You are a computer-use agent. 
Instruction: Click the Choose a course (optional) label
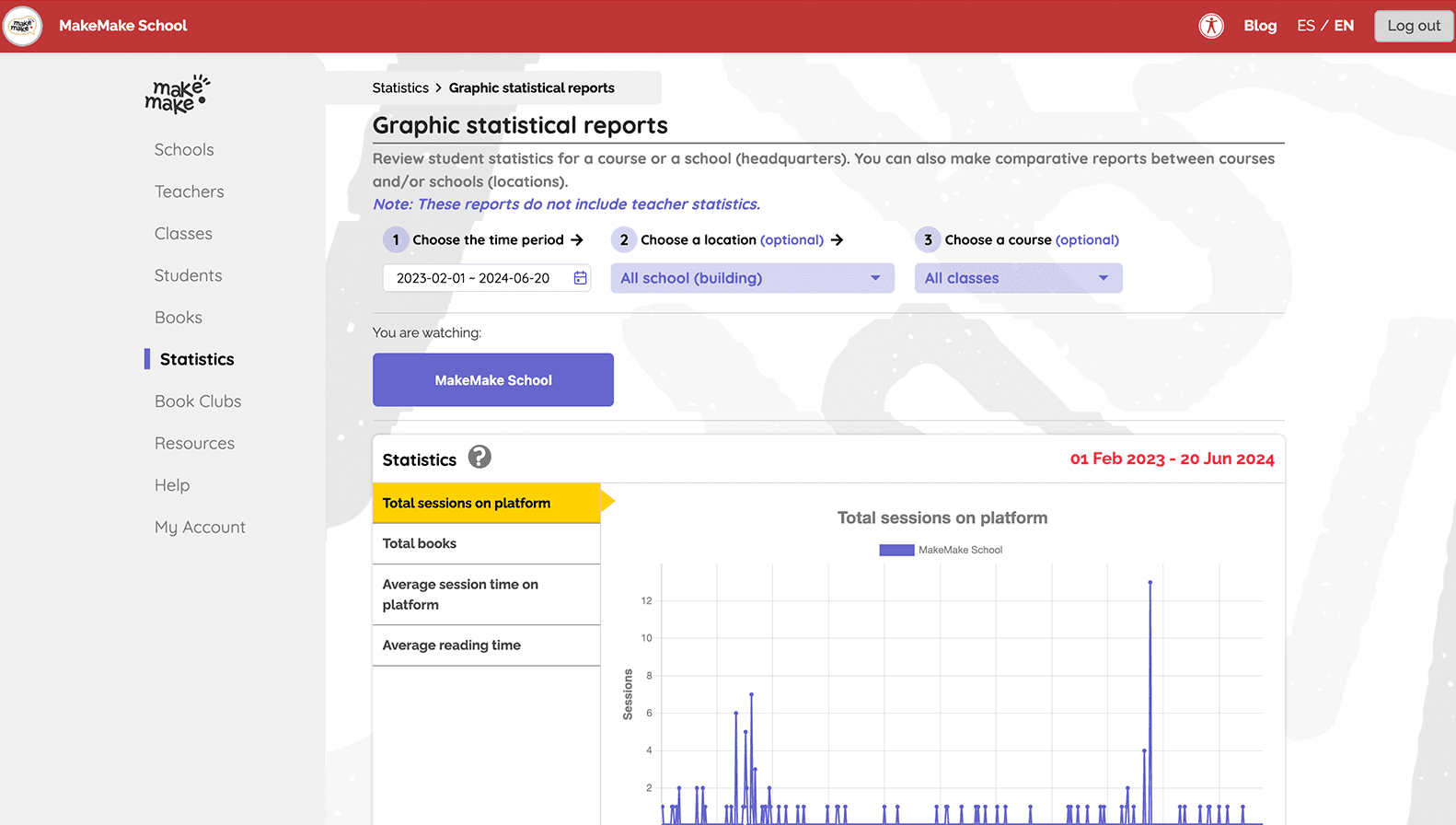pos(1032,239)
